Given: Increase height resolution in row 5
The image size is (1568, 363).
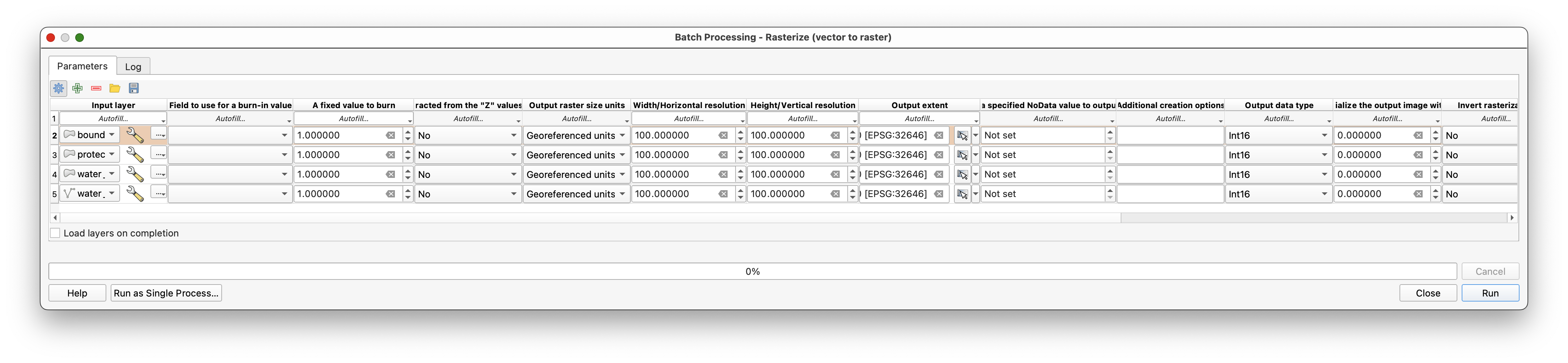Looking at the screenshot, I should [852, 190].
